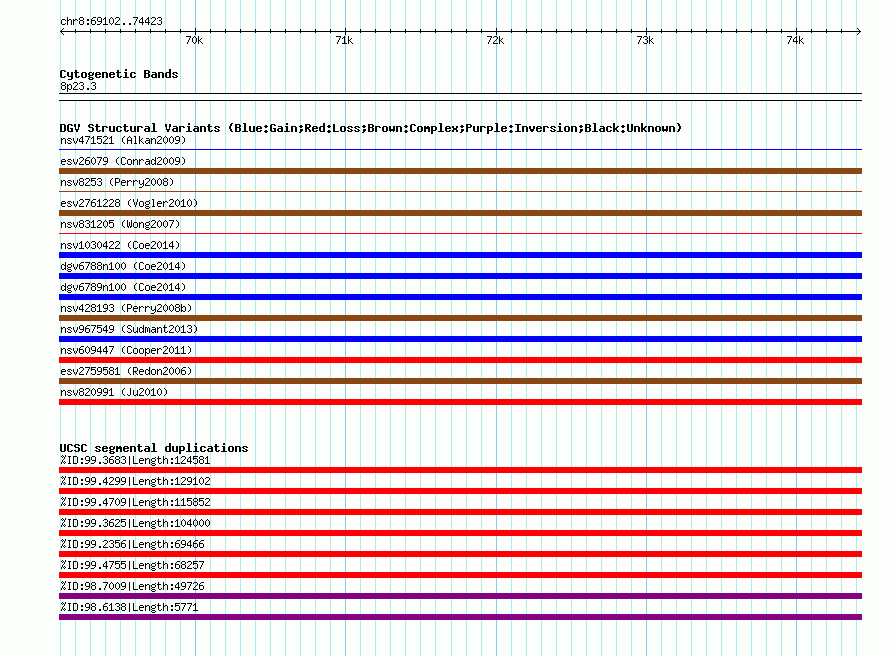Click the red bar under Length:68257
The height and width of the screenshot is (656, 890).
460,575
